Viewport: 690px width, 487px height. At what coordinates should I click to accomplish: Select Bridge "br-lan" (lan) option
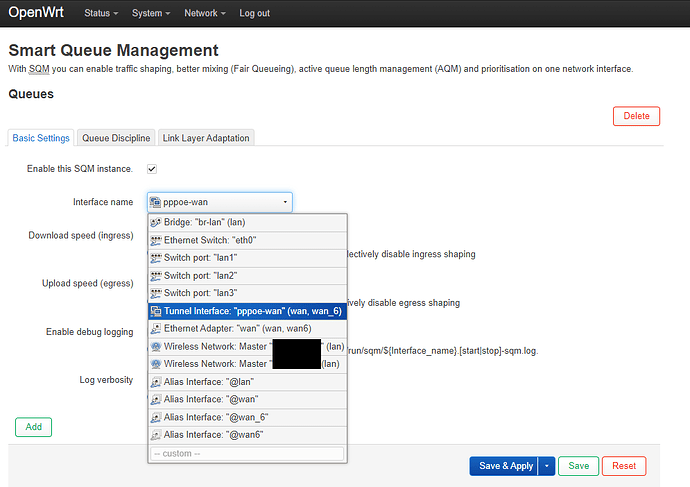point(248,223)
